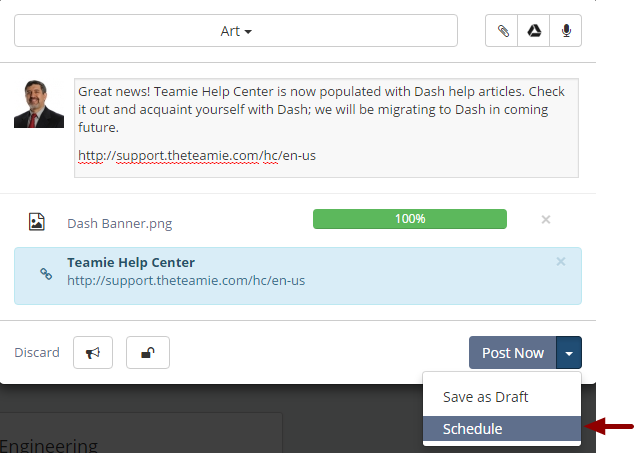Toggle the padlock lock post button

148,352
